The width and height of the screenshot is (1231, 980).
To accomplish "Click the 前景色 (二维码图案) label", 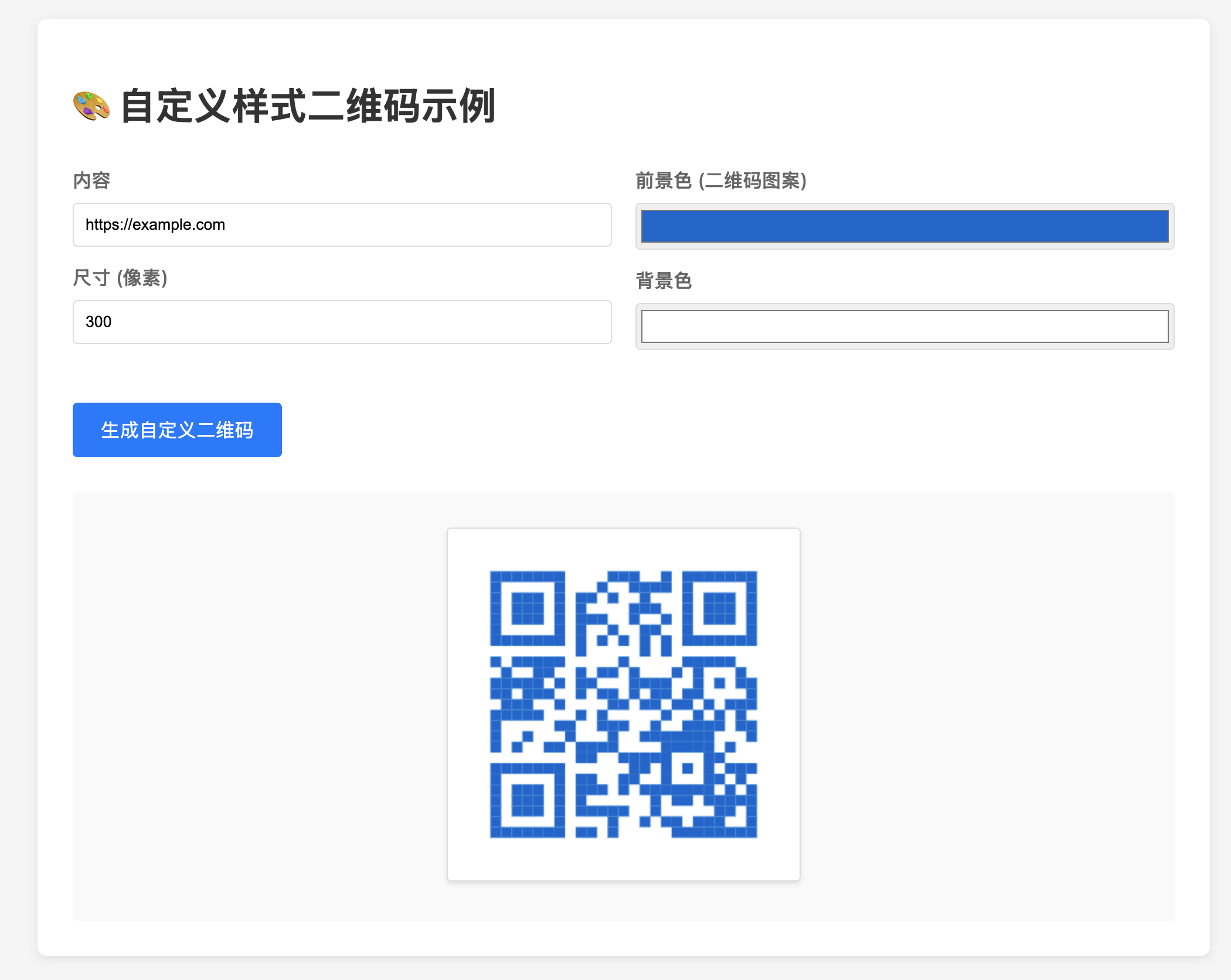I will (x=722, y=181).
